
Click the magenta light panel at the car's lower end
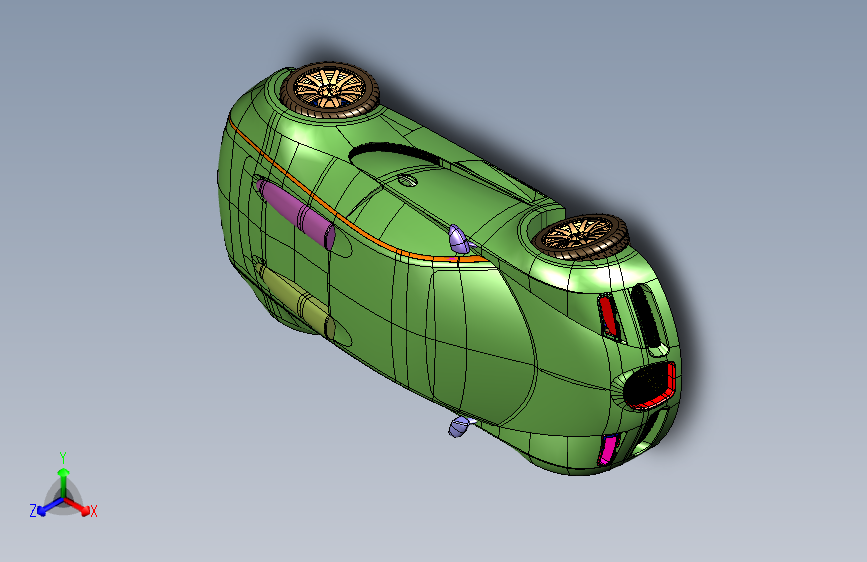click(x=608, y=449)
